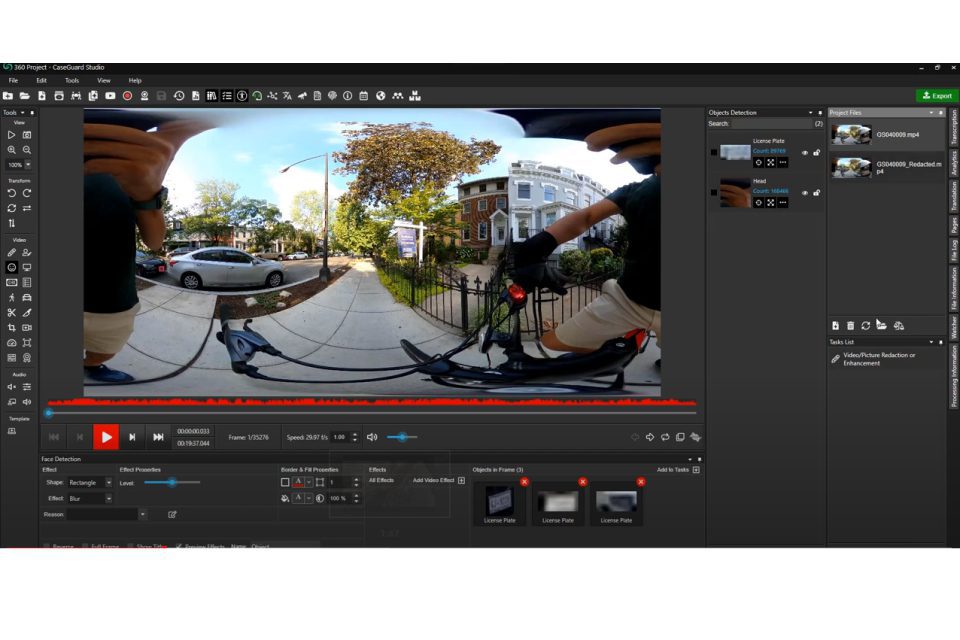Refresh project files list

point(866,326)
